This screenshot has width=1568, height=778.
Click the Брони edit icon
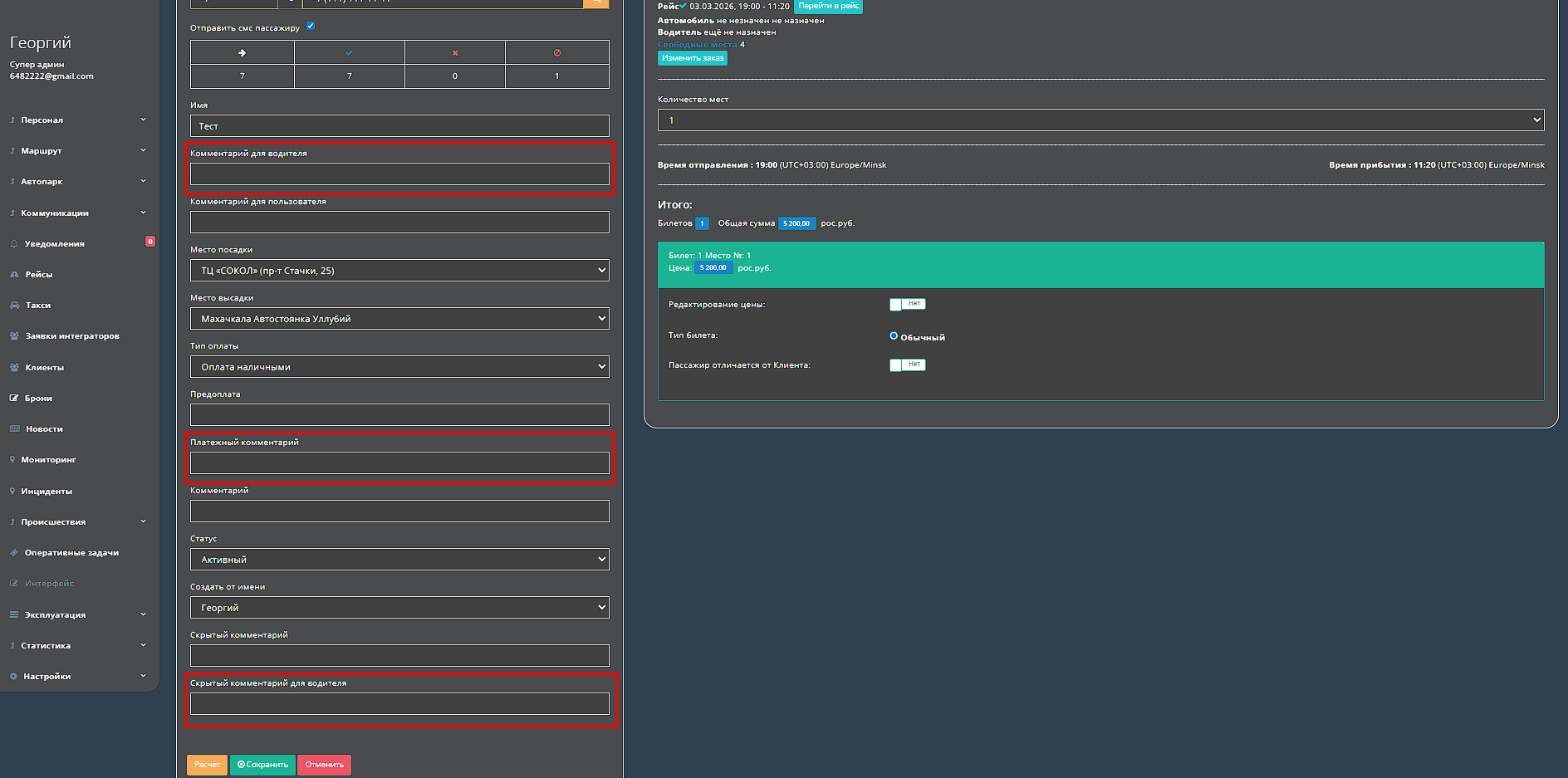(14, 399)
